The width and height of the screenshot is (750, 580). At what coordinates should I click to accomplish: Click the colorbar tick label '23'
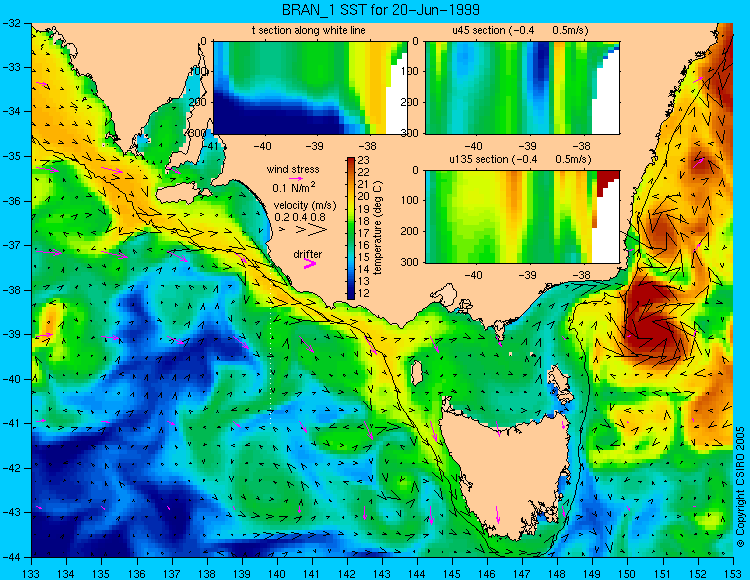click(364, 160)
